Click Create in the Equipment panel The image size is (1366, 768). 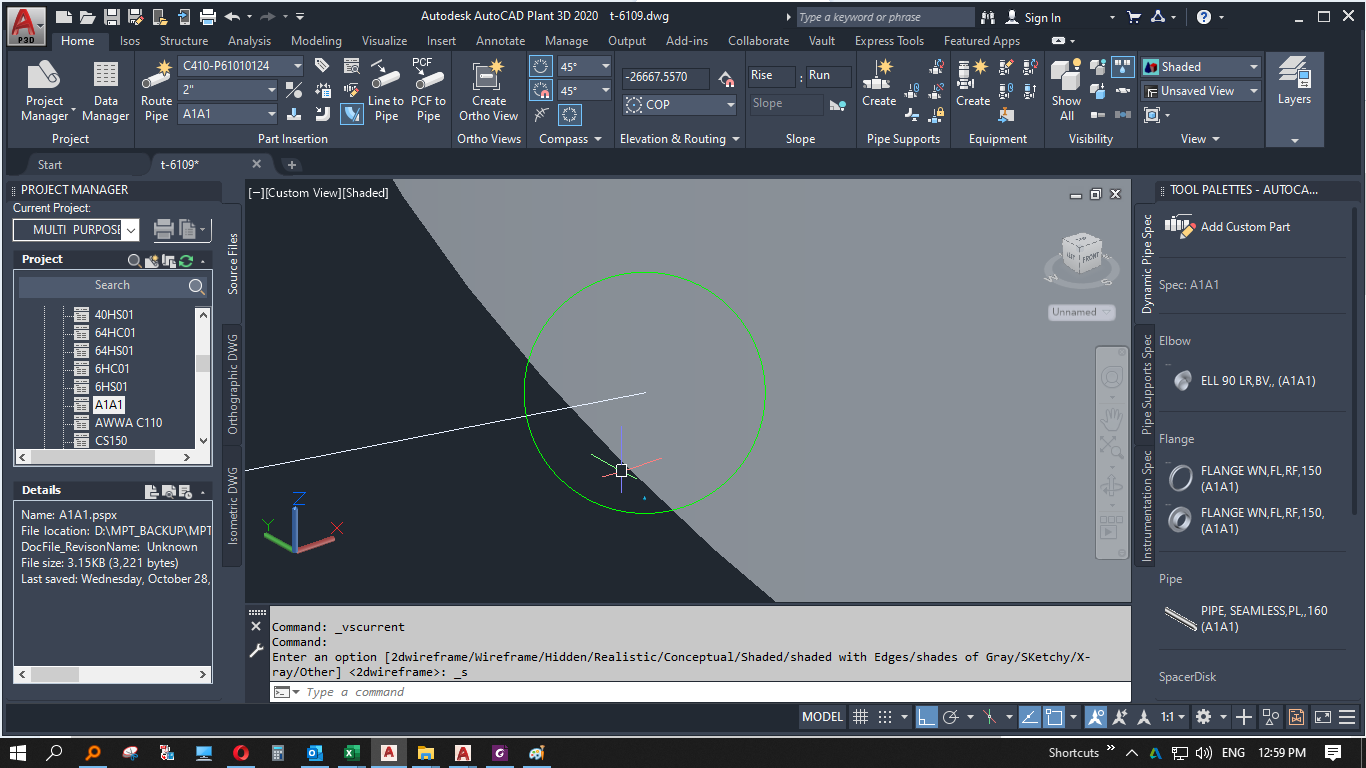pos(972,88)
